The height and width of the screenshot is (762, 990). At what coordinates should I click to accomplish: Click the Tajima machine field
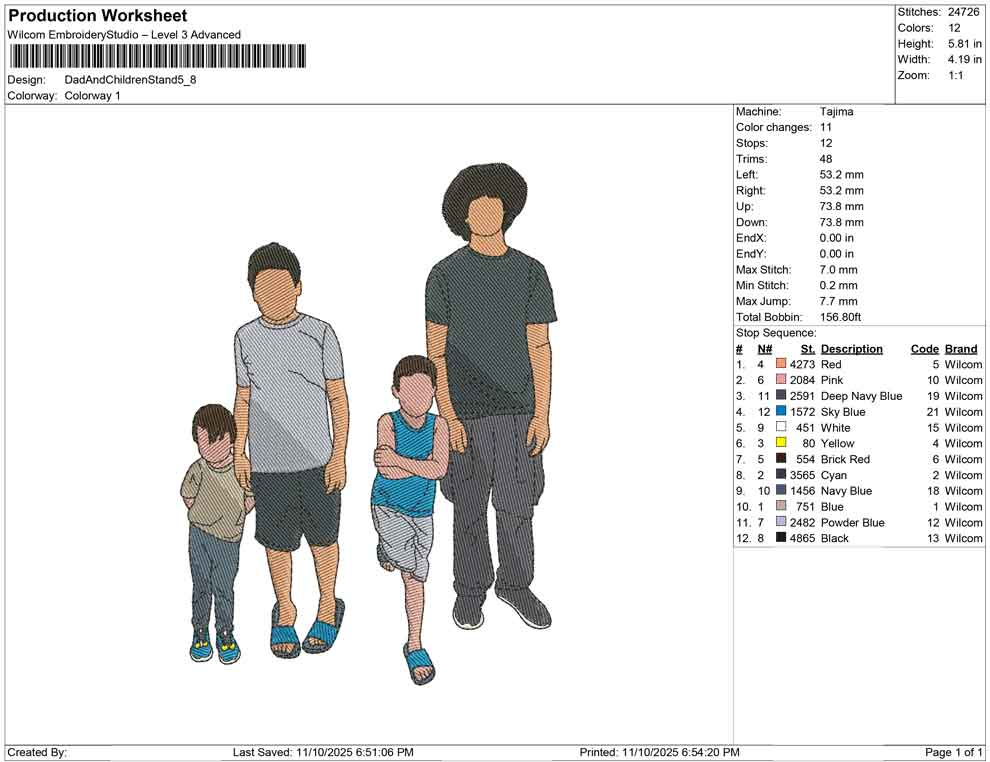click(x=837, y=111)
